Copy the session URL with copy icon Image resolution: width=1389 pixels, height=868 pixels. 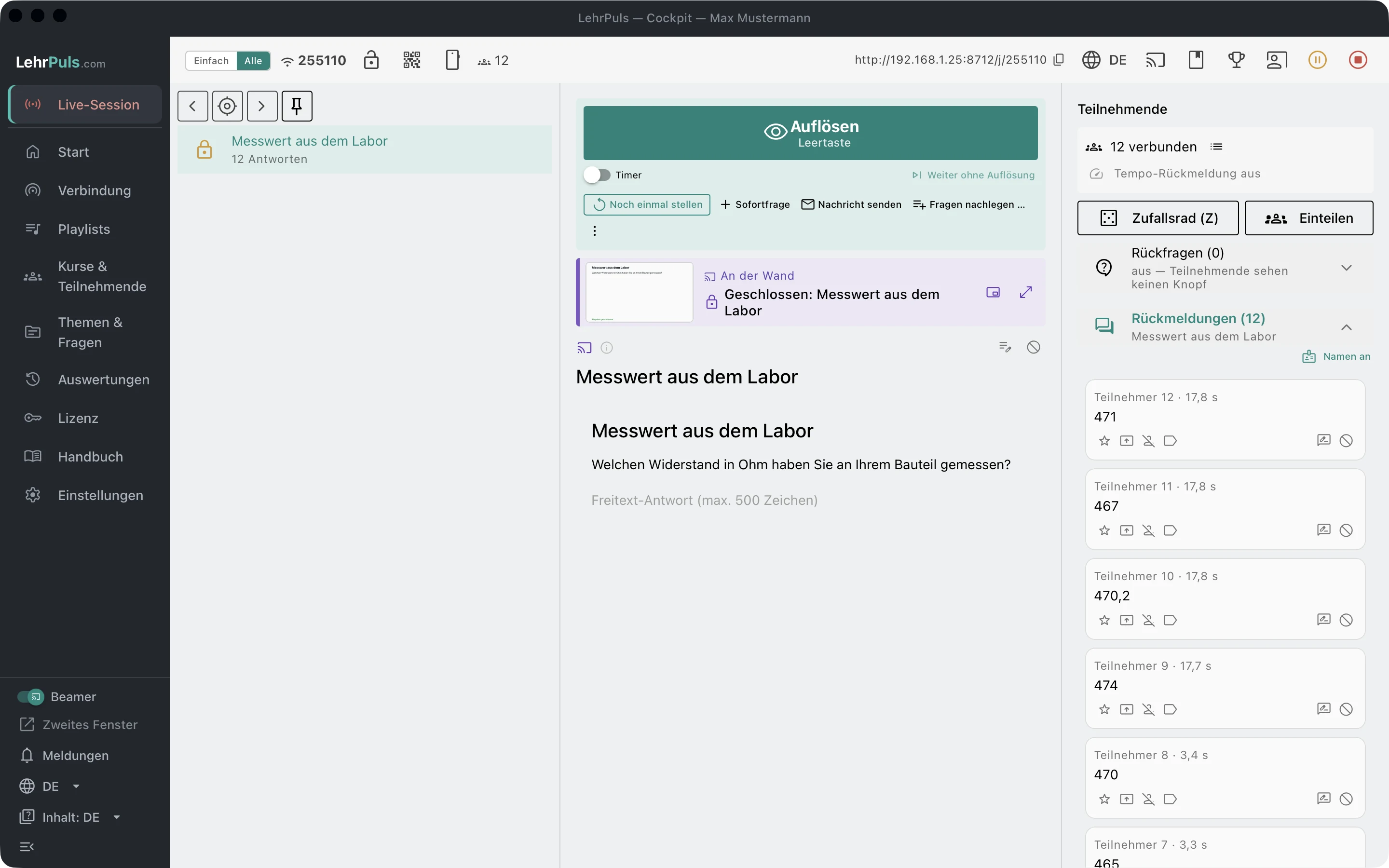point(1059,60)
